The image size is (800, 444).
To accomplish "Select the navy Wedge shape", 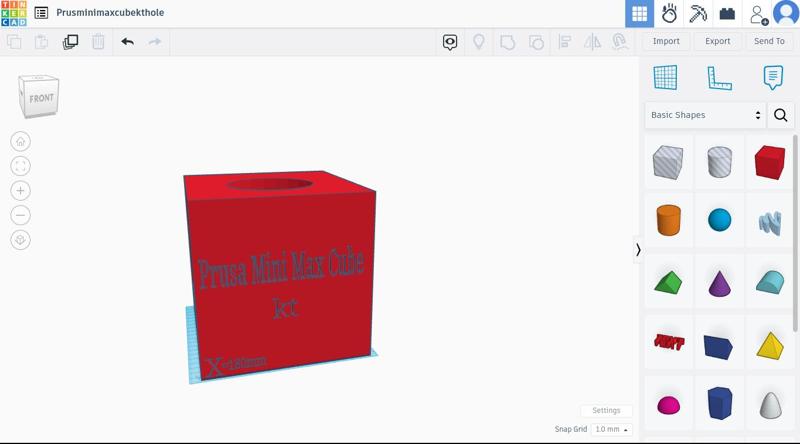I will point(718,347).
